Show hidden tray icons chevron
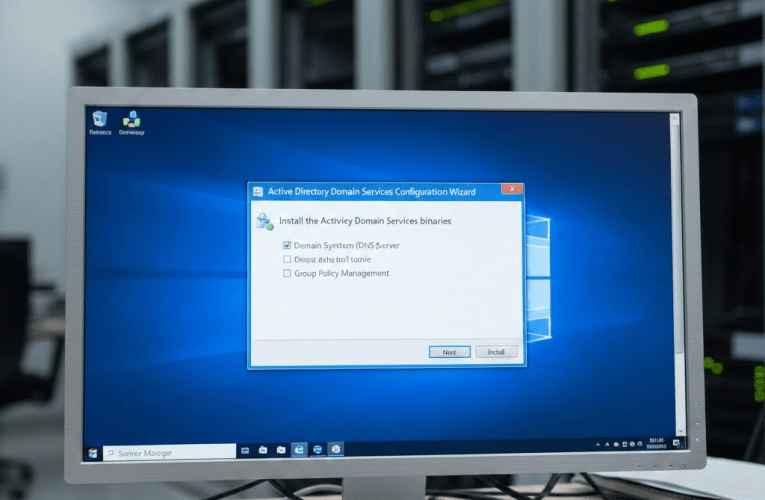765x500 pixels. [598, 444]
